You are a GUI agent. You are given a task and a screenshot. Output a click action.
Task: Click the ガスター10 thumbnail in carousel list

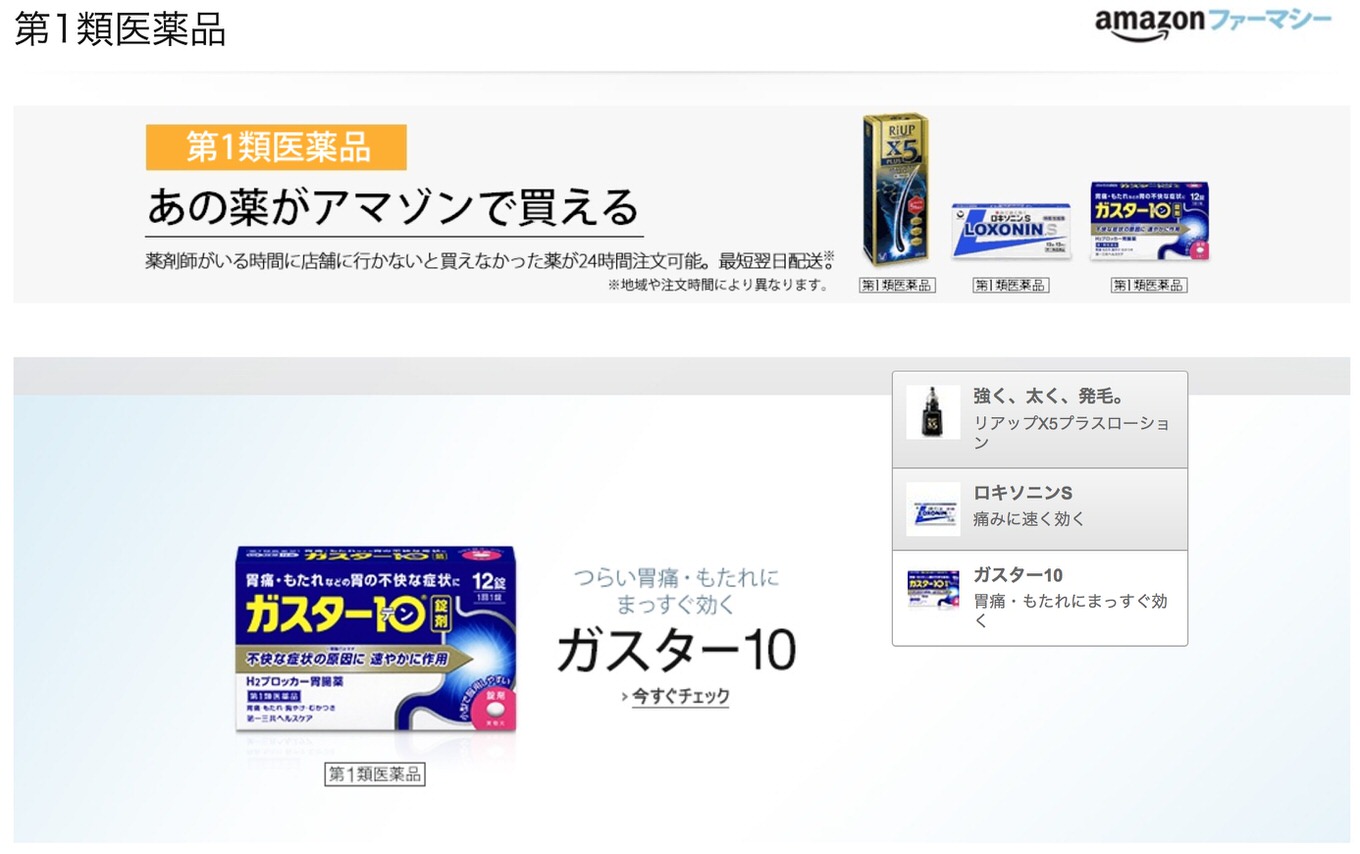pyautogui.click(x=933, y=590)
